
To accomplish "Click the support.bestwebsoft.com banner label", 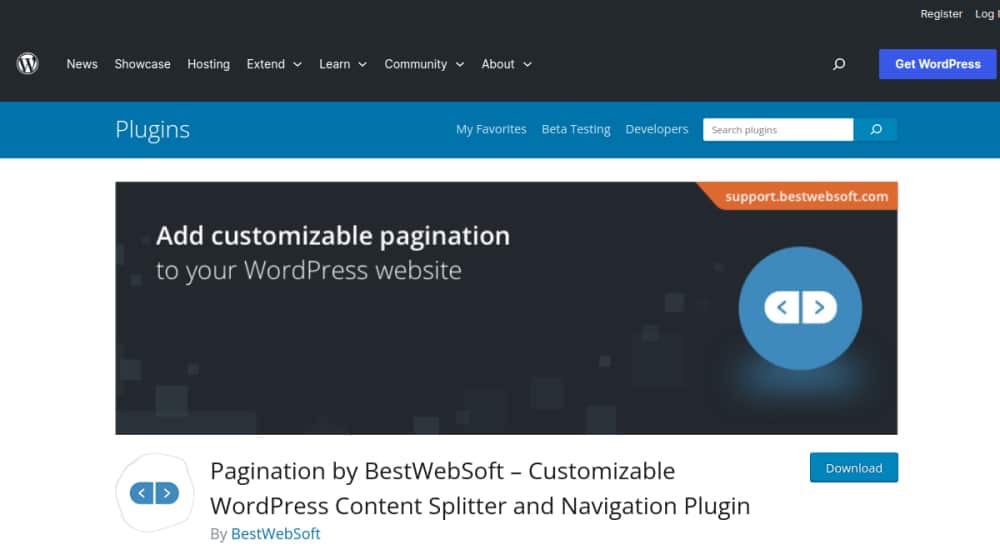I will coord(806,196).
